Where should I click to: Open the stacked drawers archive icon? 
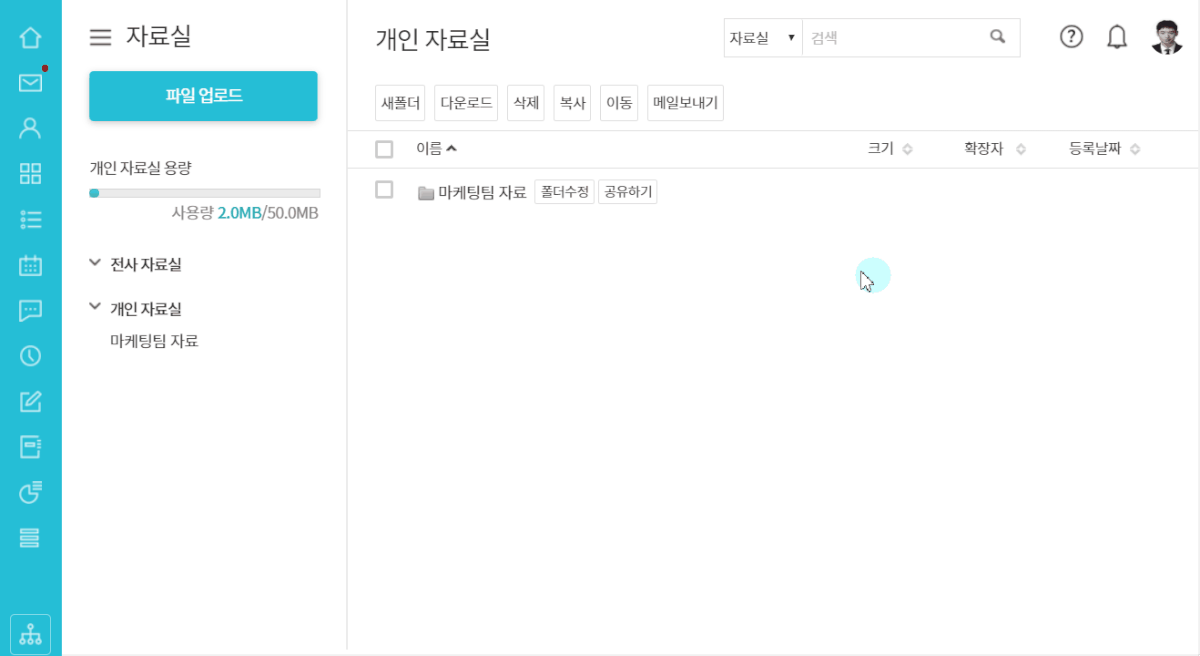pos(30,538)
